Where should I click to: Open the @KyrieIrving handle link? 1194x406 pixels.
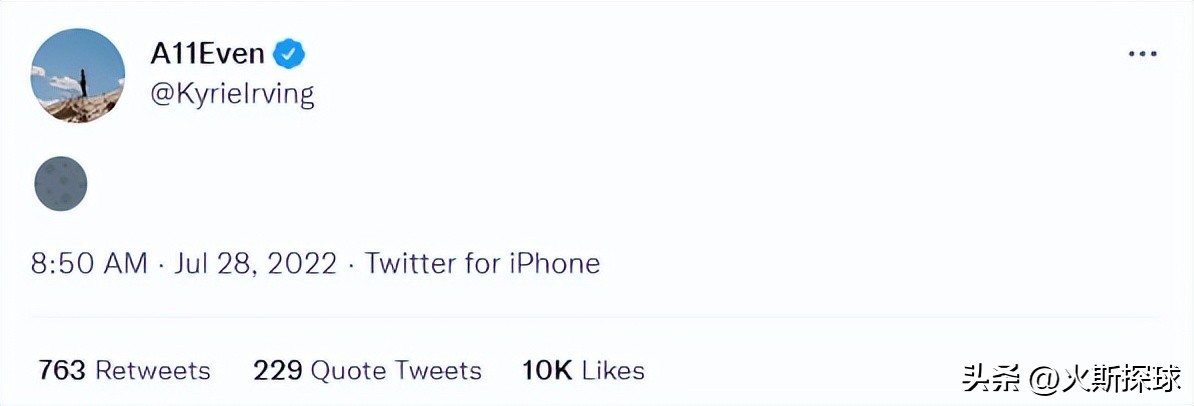pos(232,94)
